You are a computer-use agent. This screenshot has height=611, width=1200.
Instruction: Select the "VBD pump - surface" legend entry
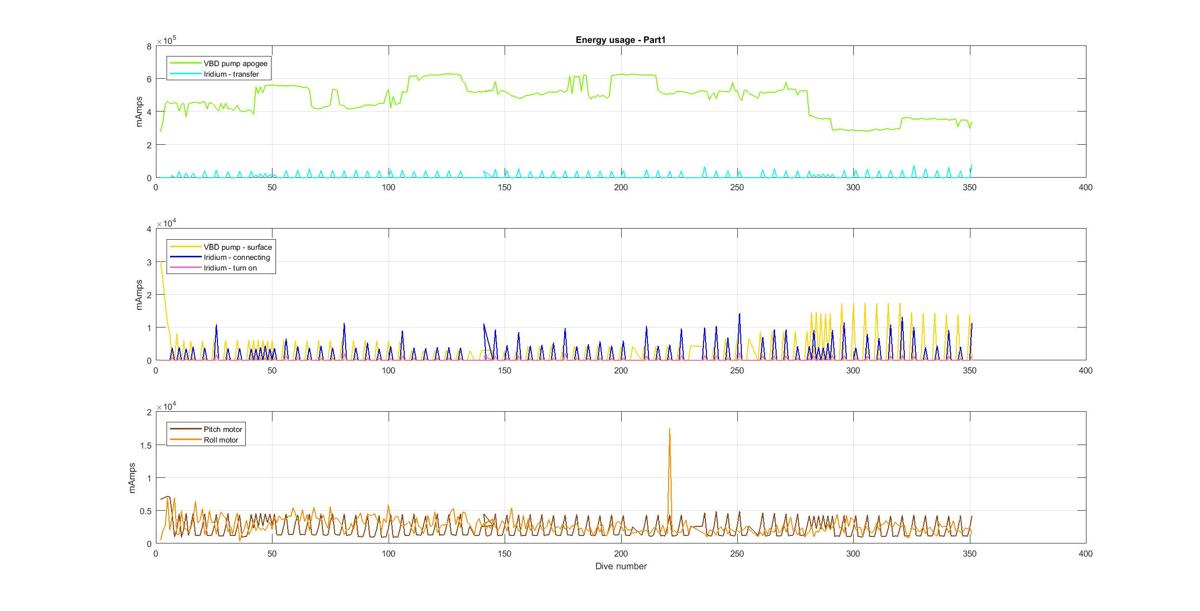[238, 246]
